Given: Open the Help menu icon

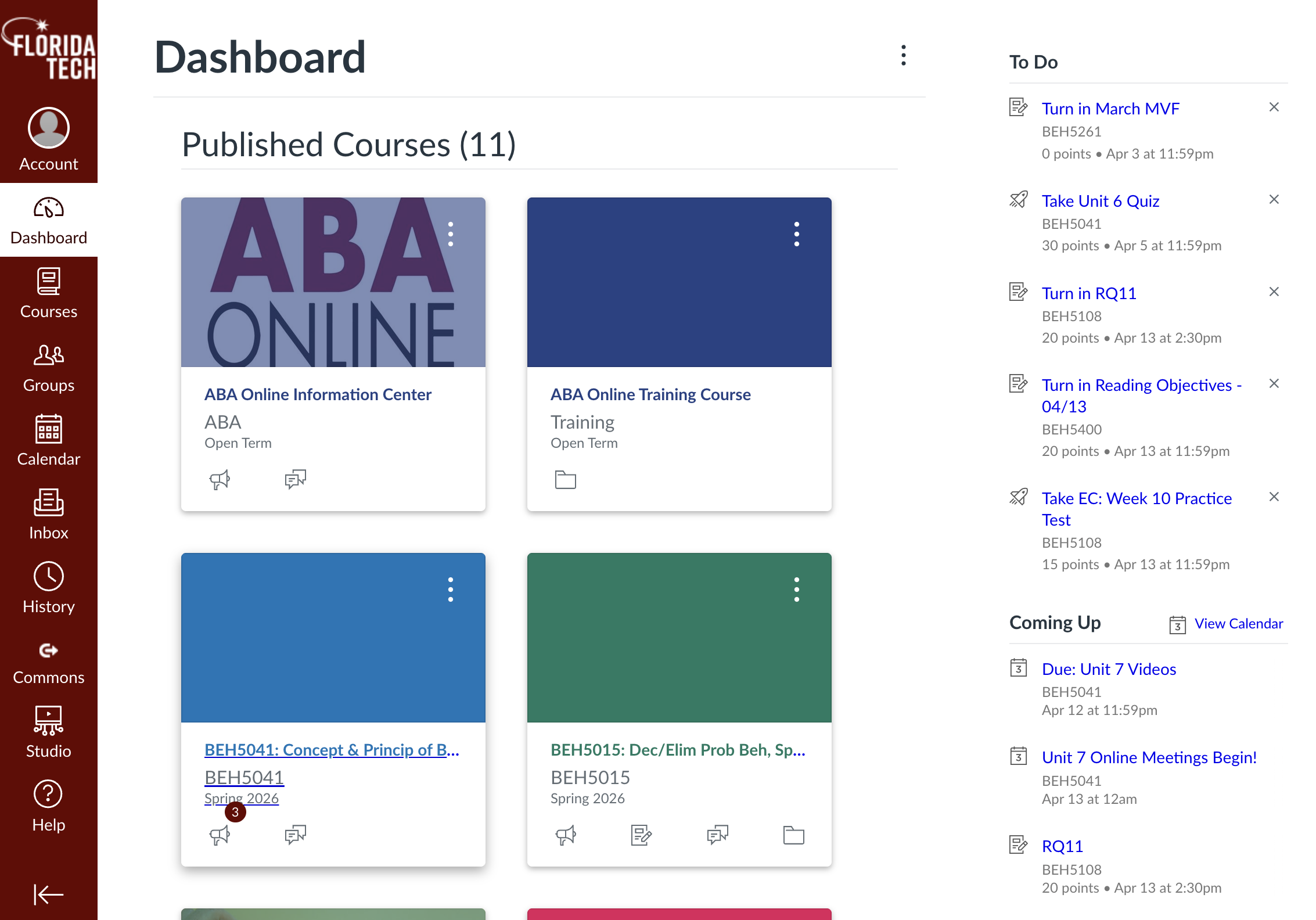Looking at the screenshot, I should (49, 807).
